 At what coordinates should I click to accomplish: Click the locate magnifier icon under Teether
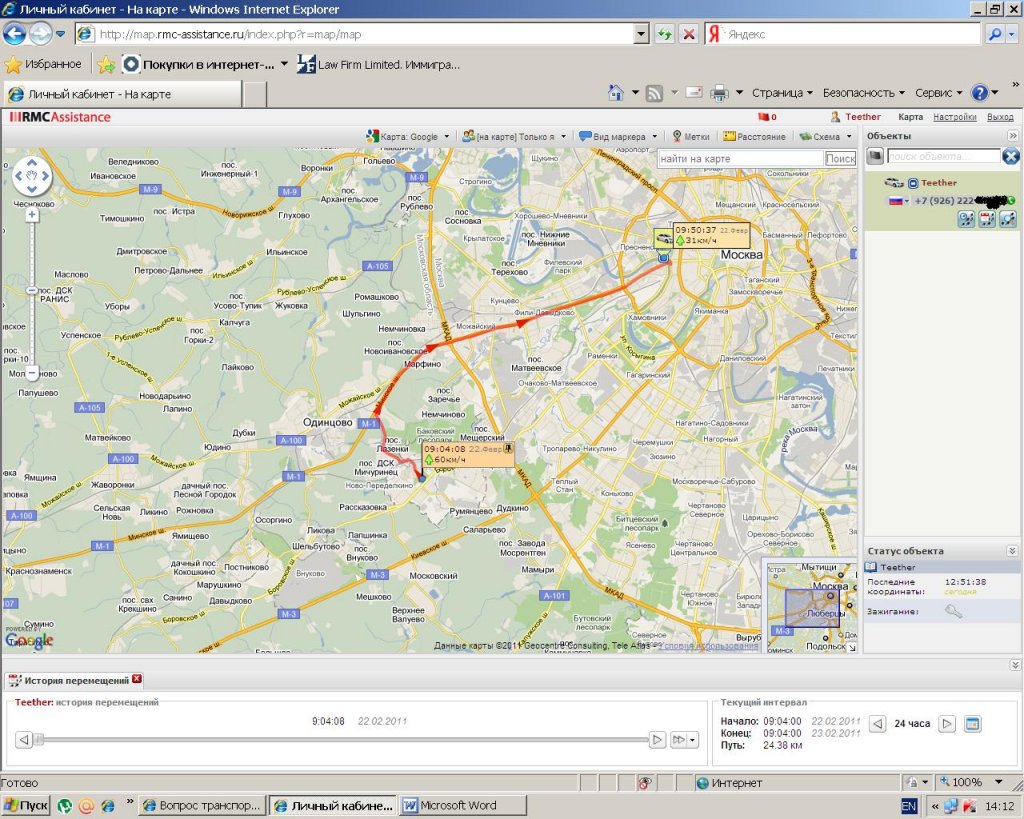click(1008, 219)
